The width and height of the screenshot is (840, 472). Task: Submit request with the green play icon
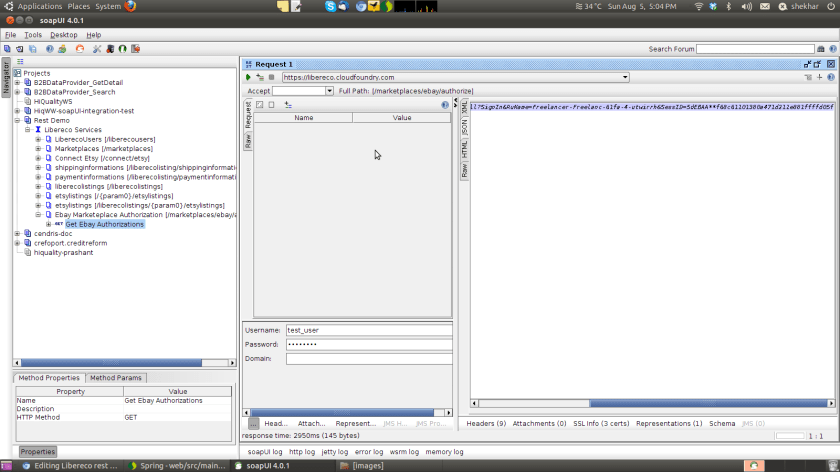point(248,77)
